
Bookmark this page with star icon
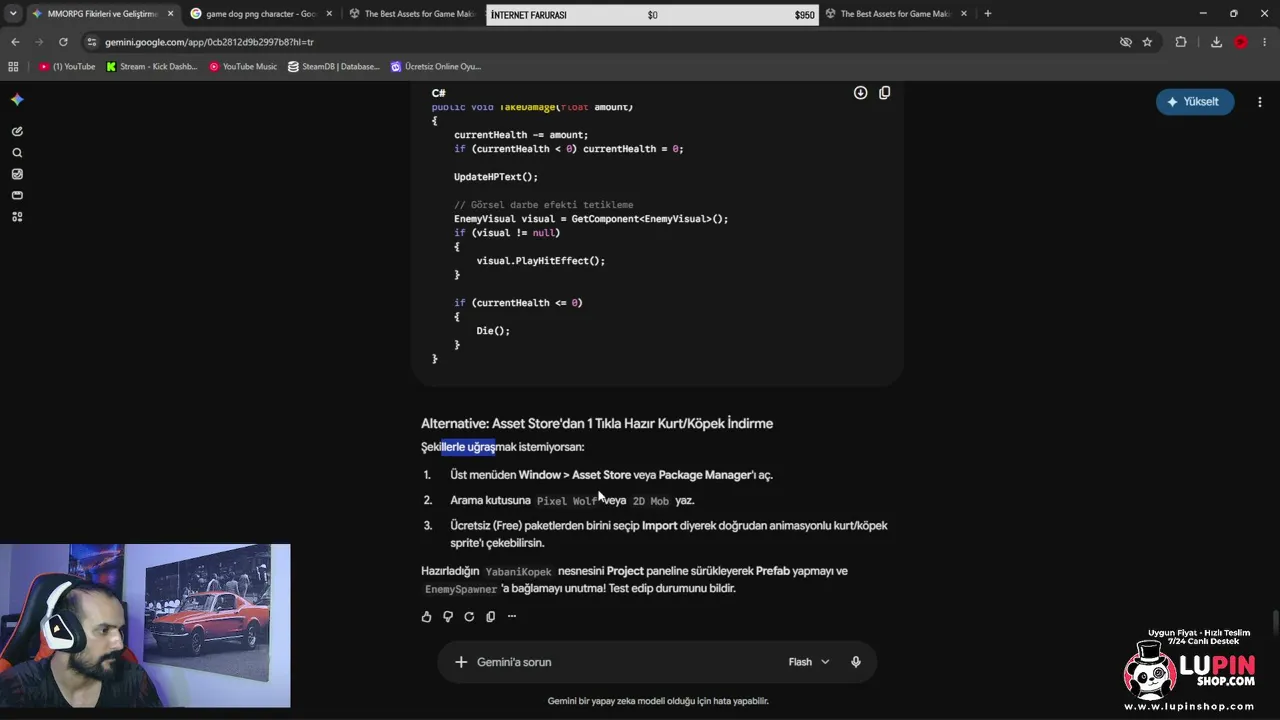pyautogui.click(x=1147, y=42)
